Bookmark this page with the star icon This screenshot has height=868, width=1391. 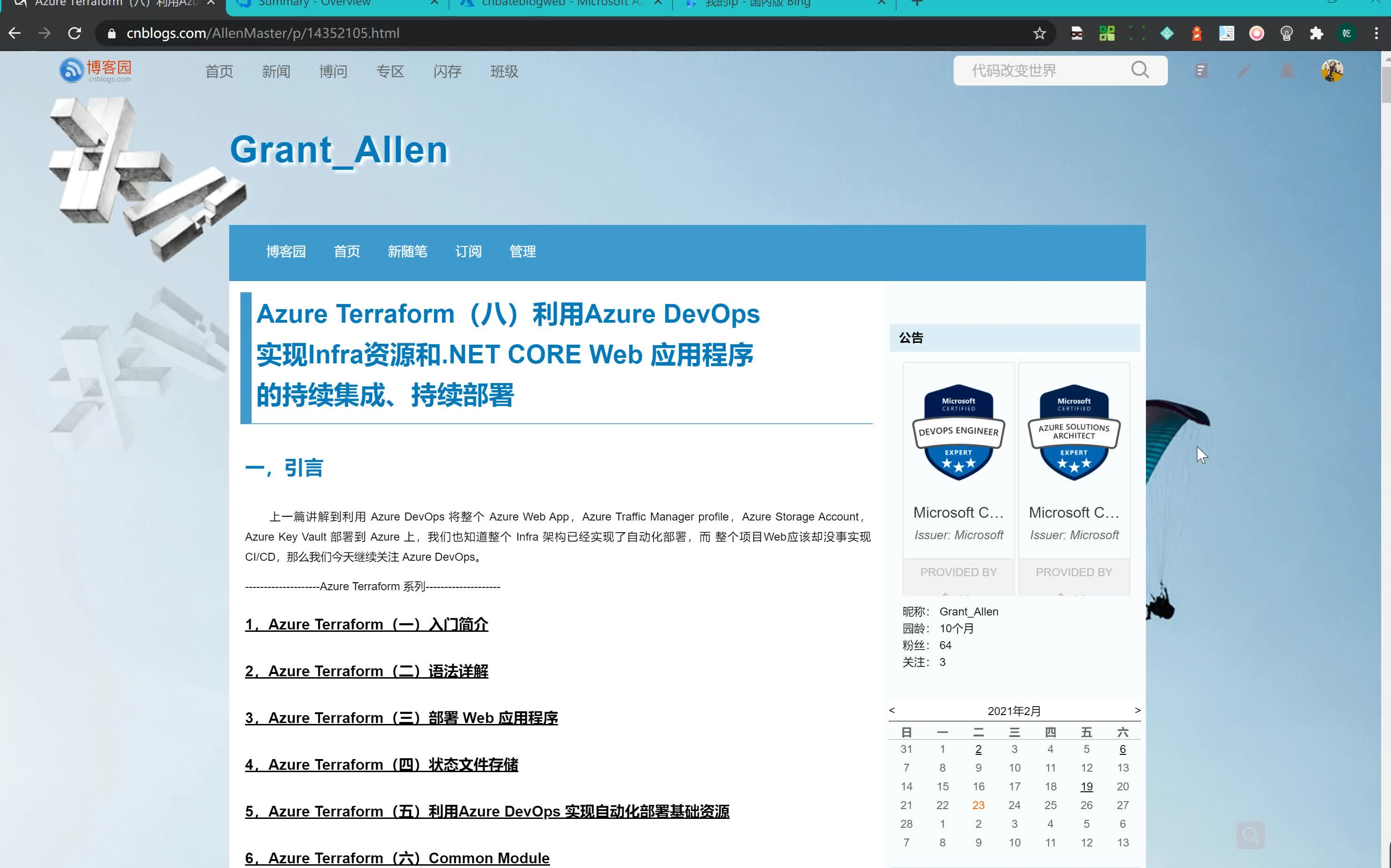[x=1039, y=33]
